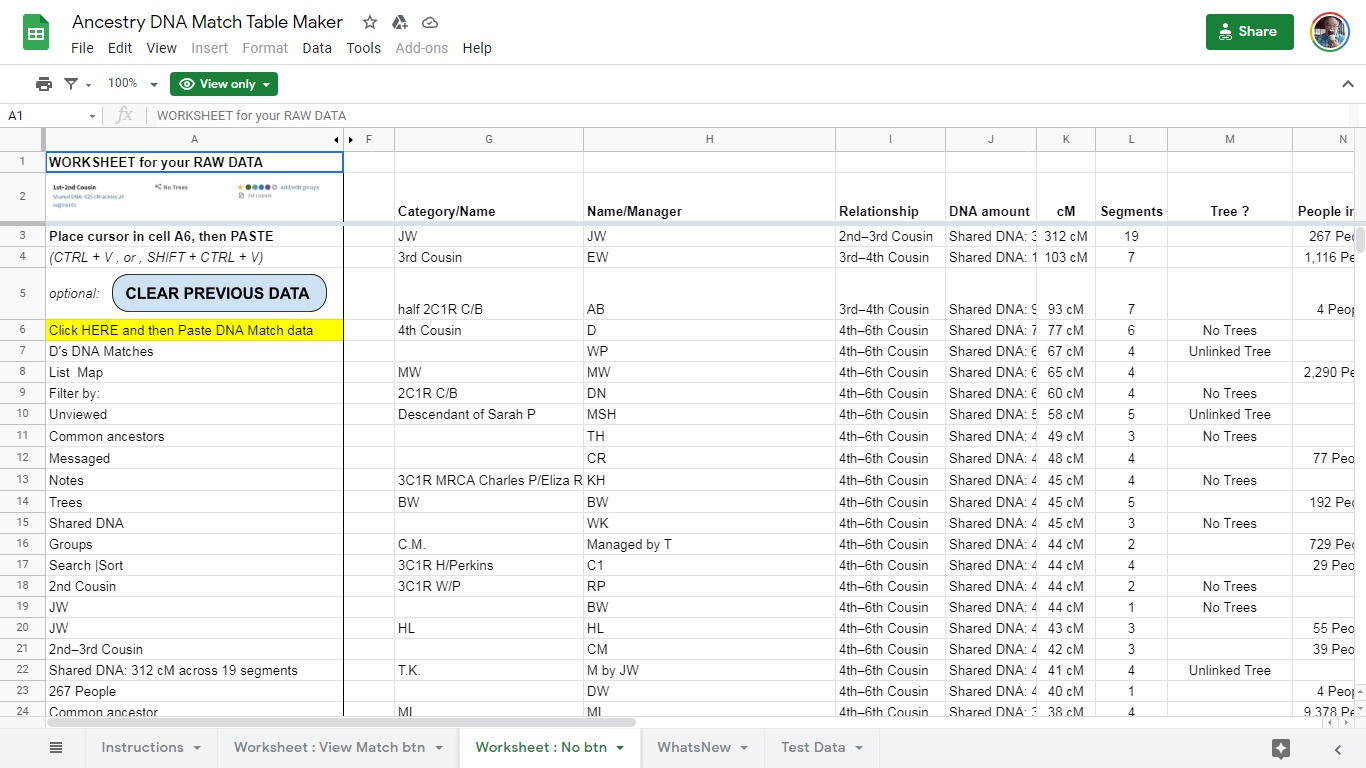The height and width of the screenshot is (768, 1366).
Task: Select the yellow 'Click HERE' paste cell
Action: tap(193, 329)
